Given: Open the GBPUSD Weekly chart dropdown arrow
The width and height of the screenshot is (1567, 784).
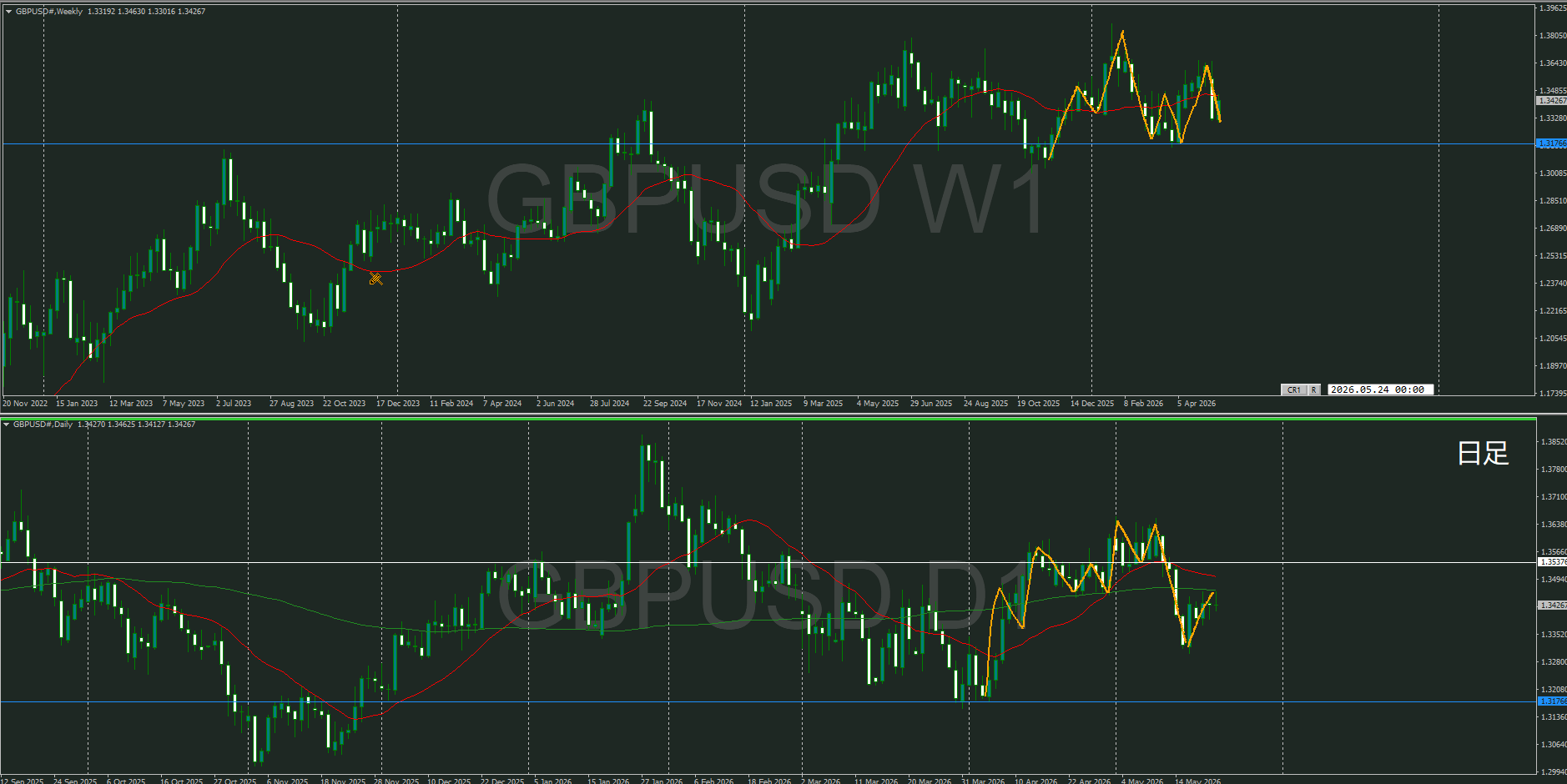Looking at the screenshot, I should (x=8, y=12).
